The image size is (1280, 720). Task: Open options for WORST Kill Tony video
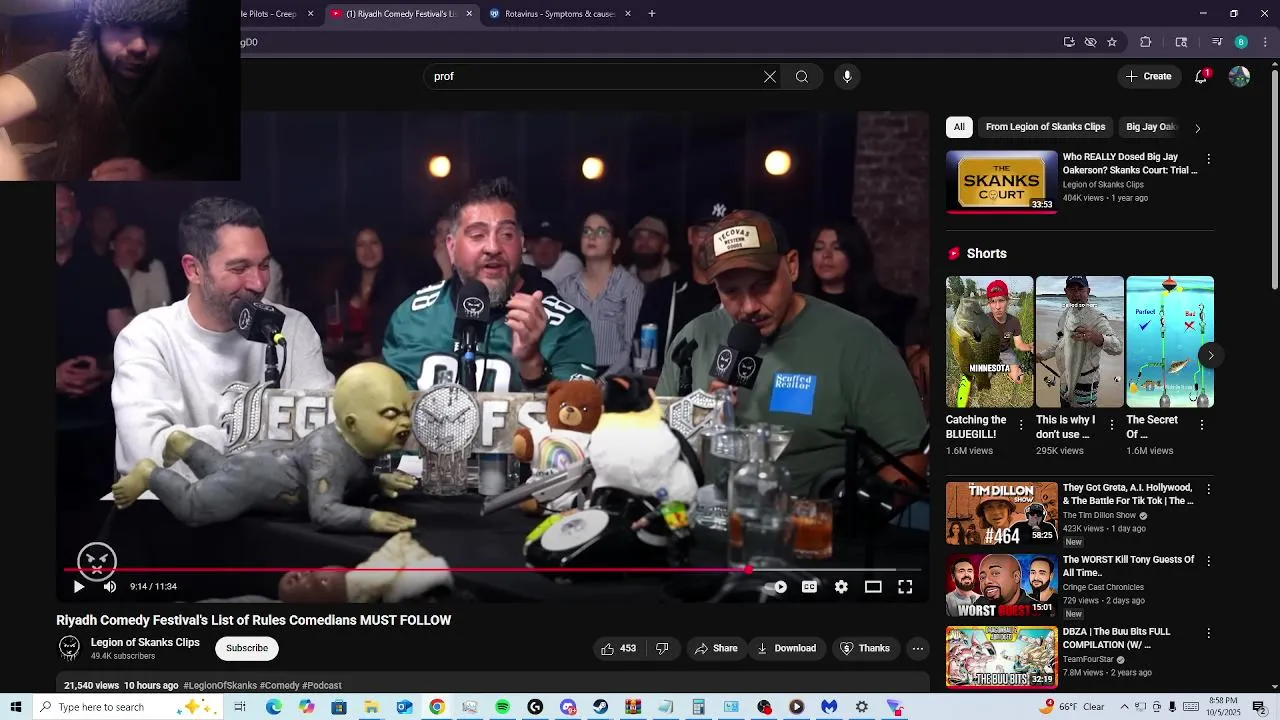coord(1208,561)
